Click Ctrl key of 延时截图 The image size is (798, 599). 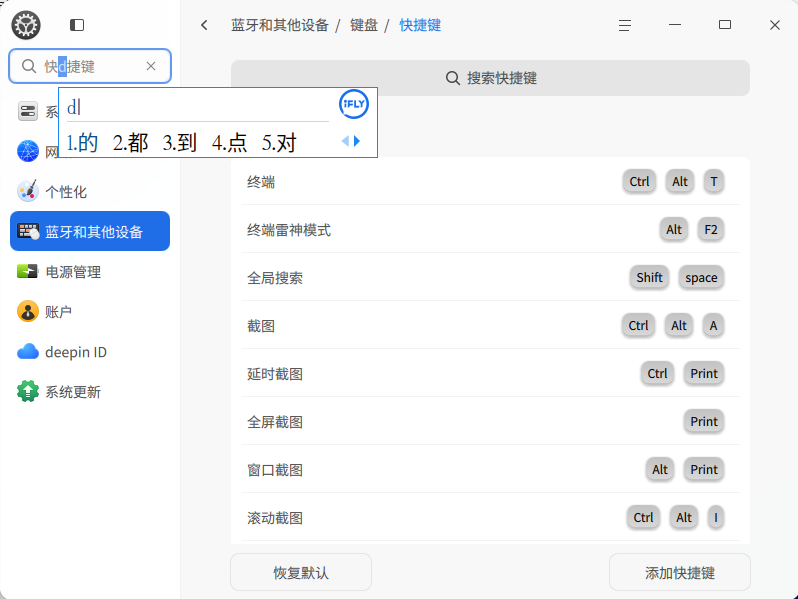(x=658, y=373)
